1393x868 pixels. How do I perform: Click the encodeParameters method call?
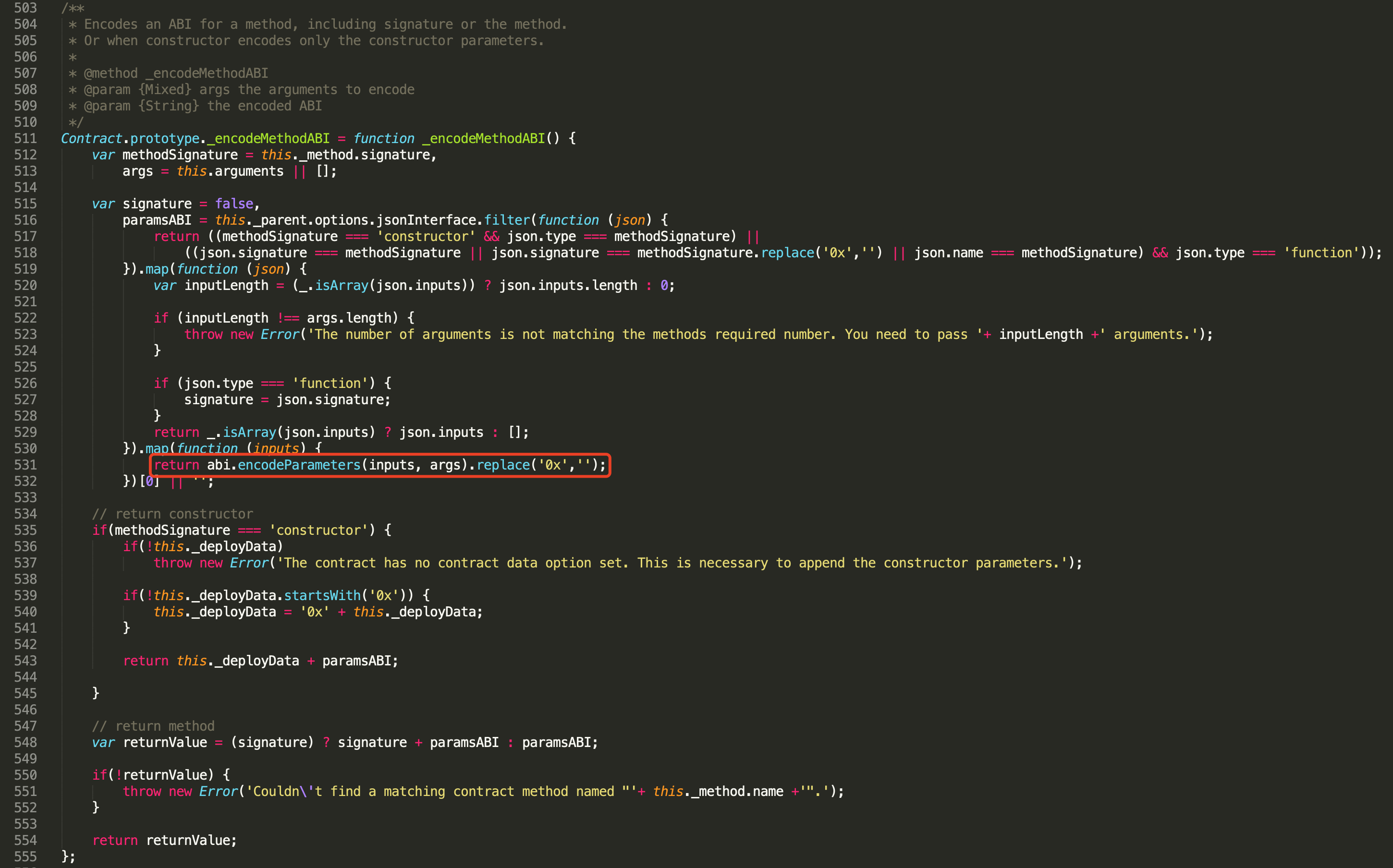(x=299, y=465)
